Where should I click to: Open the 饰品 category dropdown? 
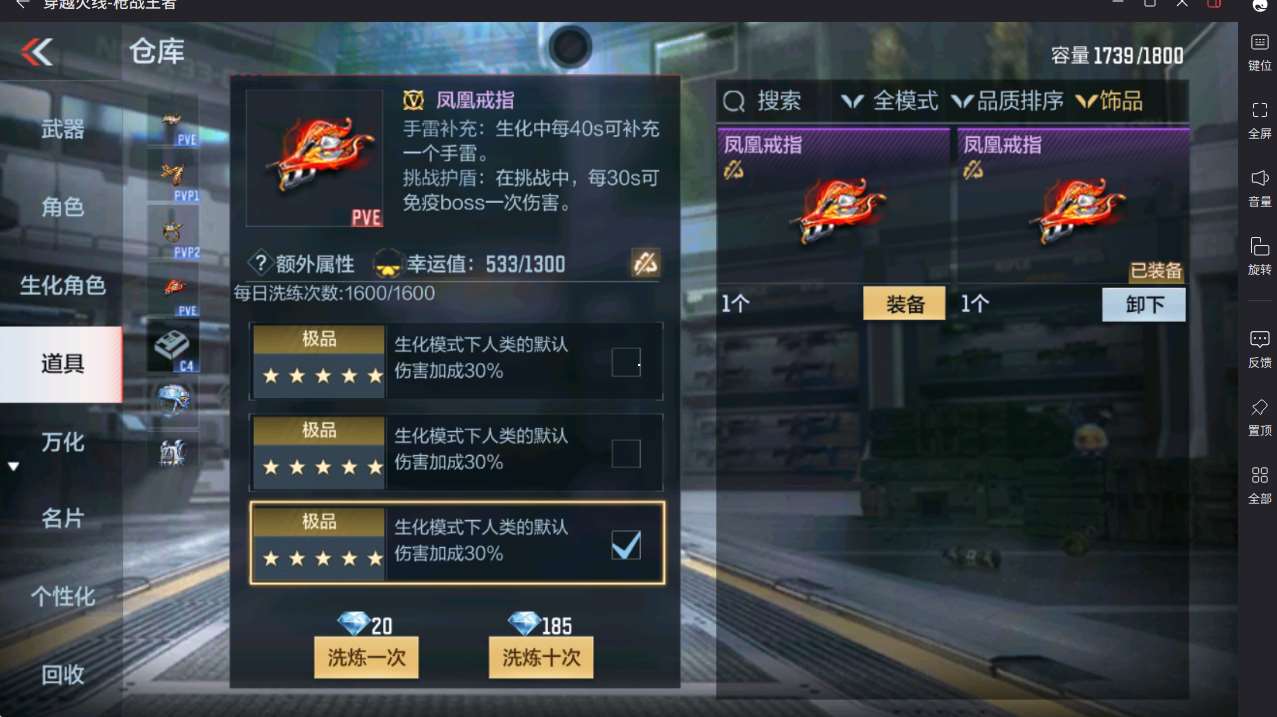(x=1109, y=101)
